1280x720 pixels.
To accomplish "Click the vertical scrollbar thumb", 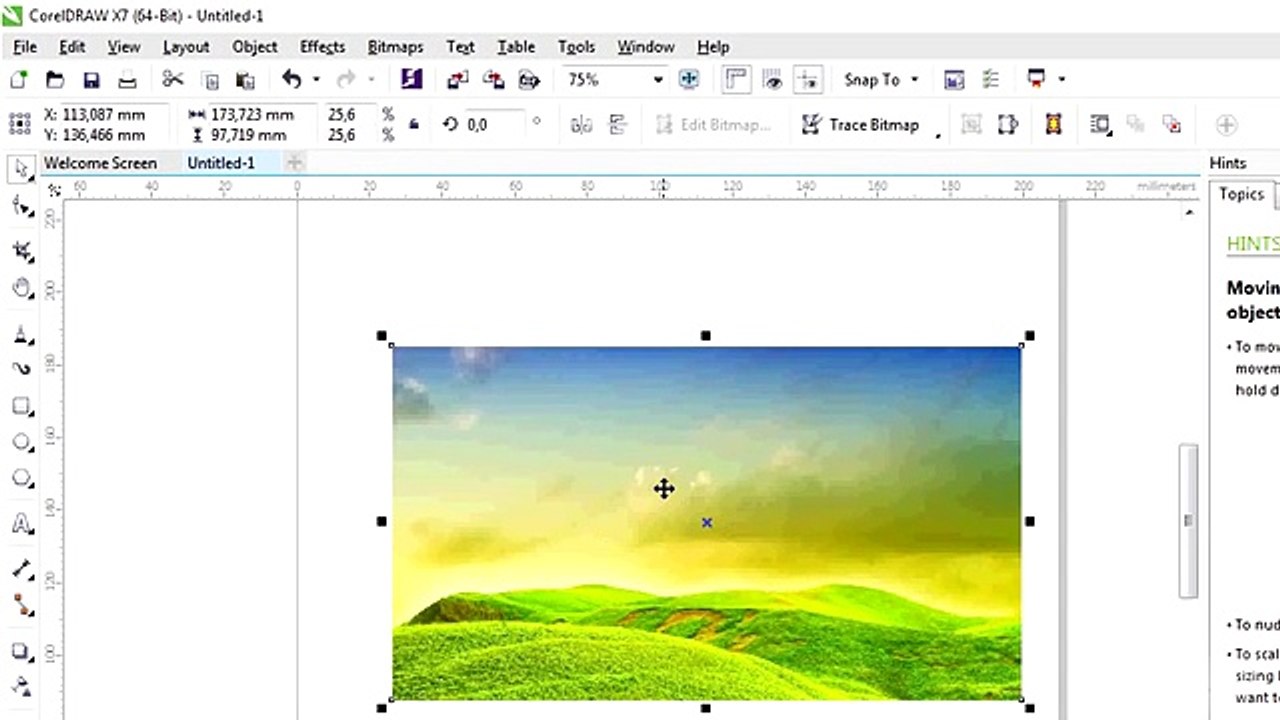I will [x=1188, y=521].
